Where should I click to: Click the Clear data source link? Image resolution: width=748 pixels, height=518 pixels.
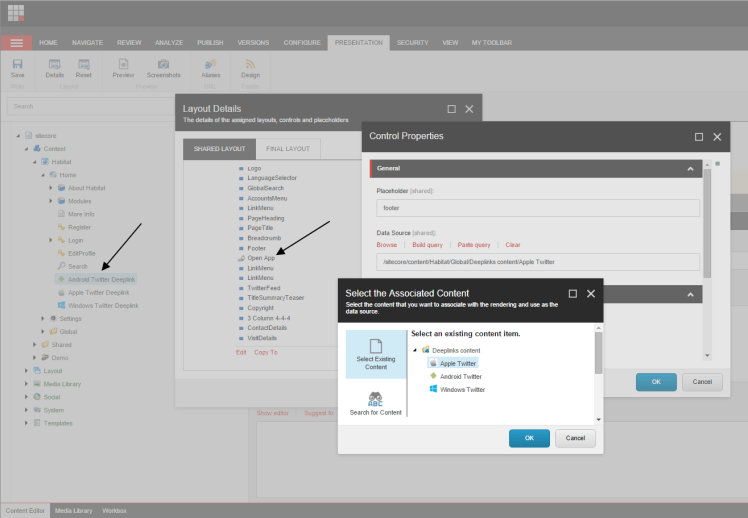pyautogui.click(x=513, y=245)
